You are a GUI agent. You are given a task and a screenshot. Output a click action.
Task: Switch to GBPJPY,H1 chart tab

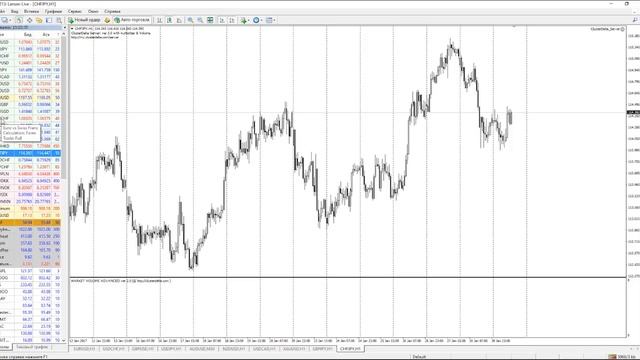coord(322,349)
